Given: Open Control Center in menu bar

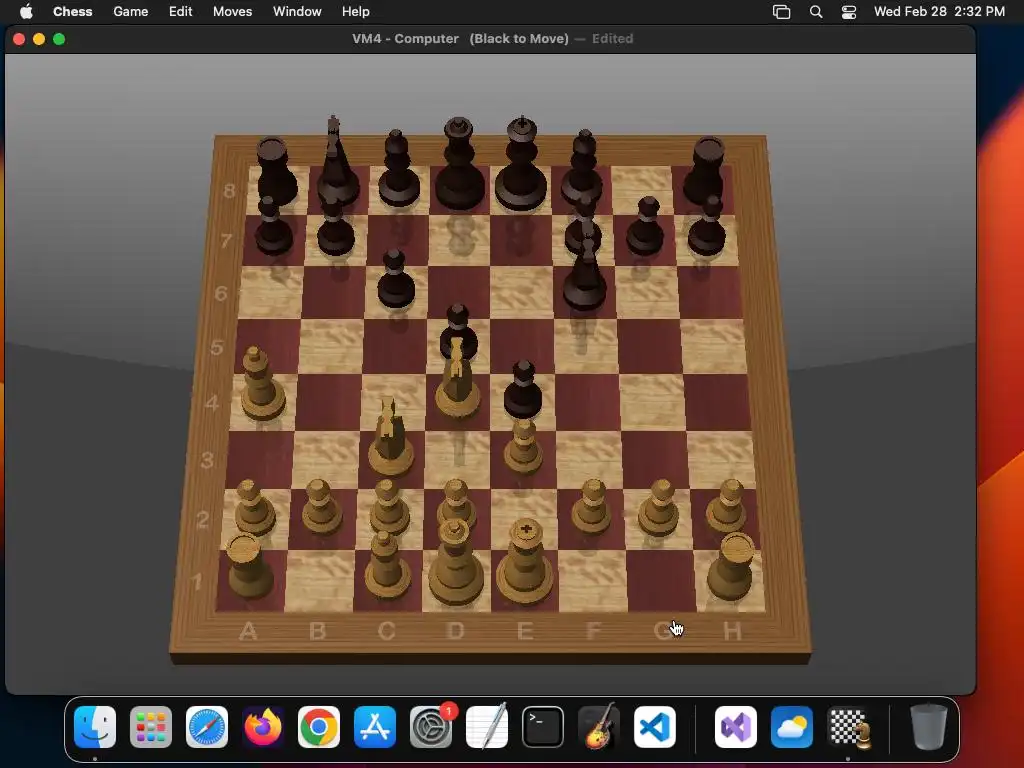Looking at the screenshot, I should tap(848, 12).
